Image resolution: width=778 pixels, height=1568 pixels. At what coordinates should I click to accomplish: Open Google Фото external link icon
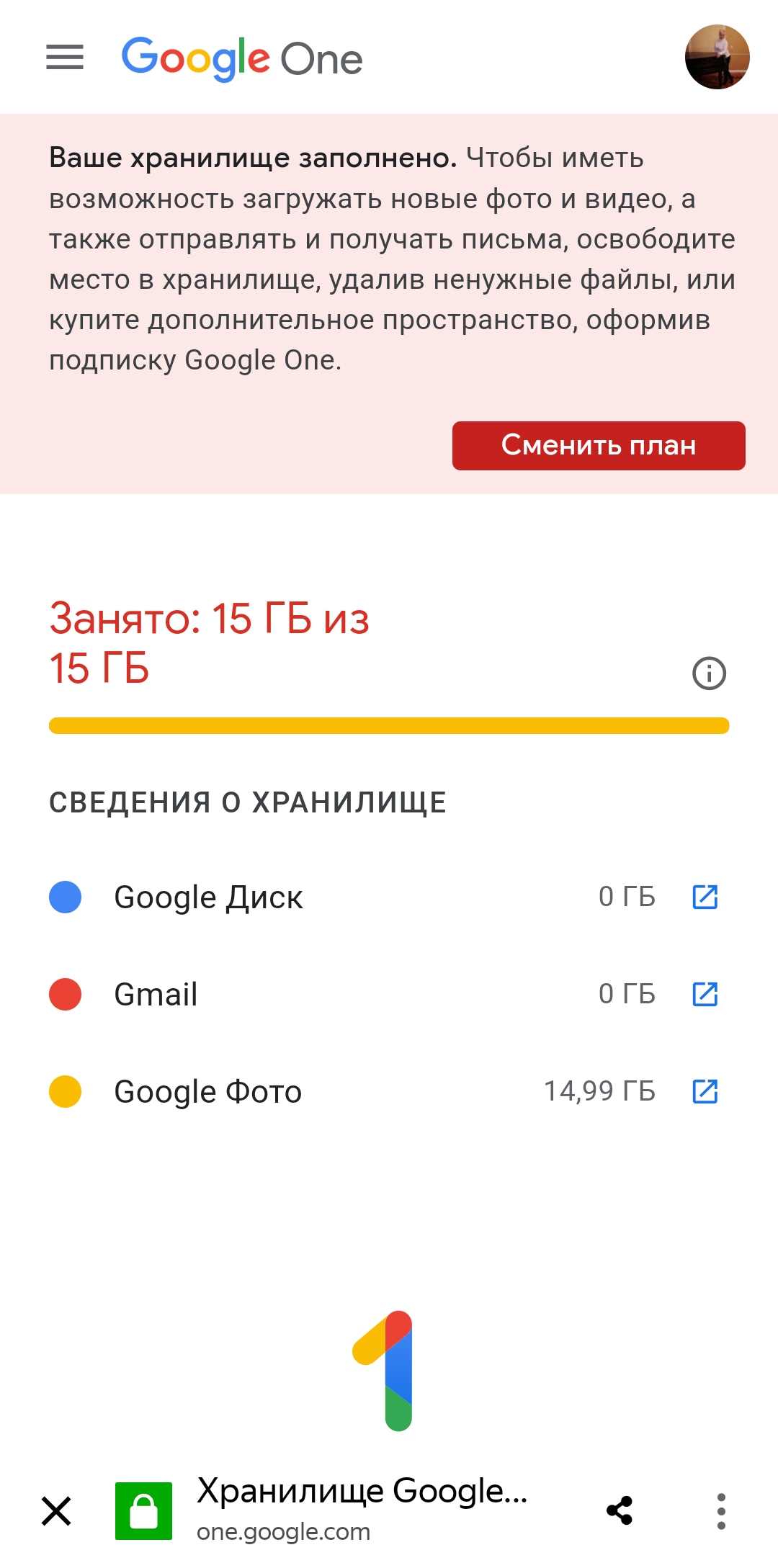(x=705, y=1091)
